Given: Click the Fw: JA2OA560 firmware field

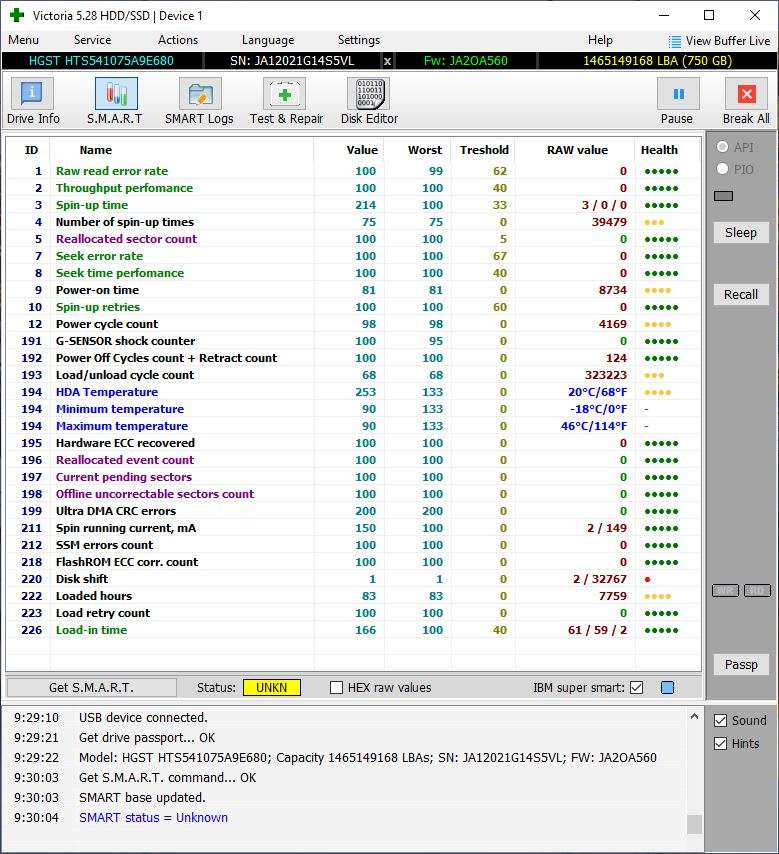Looking at the screenshot, I should (466, 61).
